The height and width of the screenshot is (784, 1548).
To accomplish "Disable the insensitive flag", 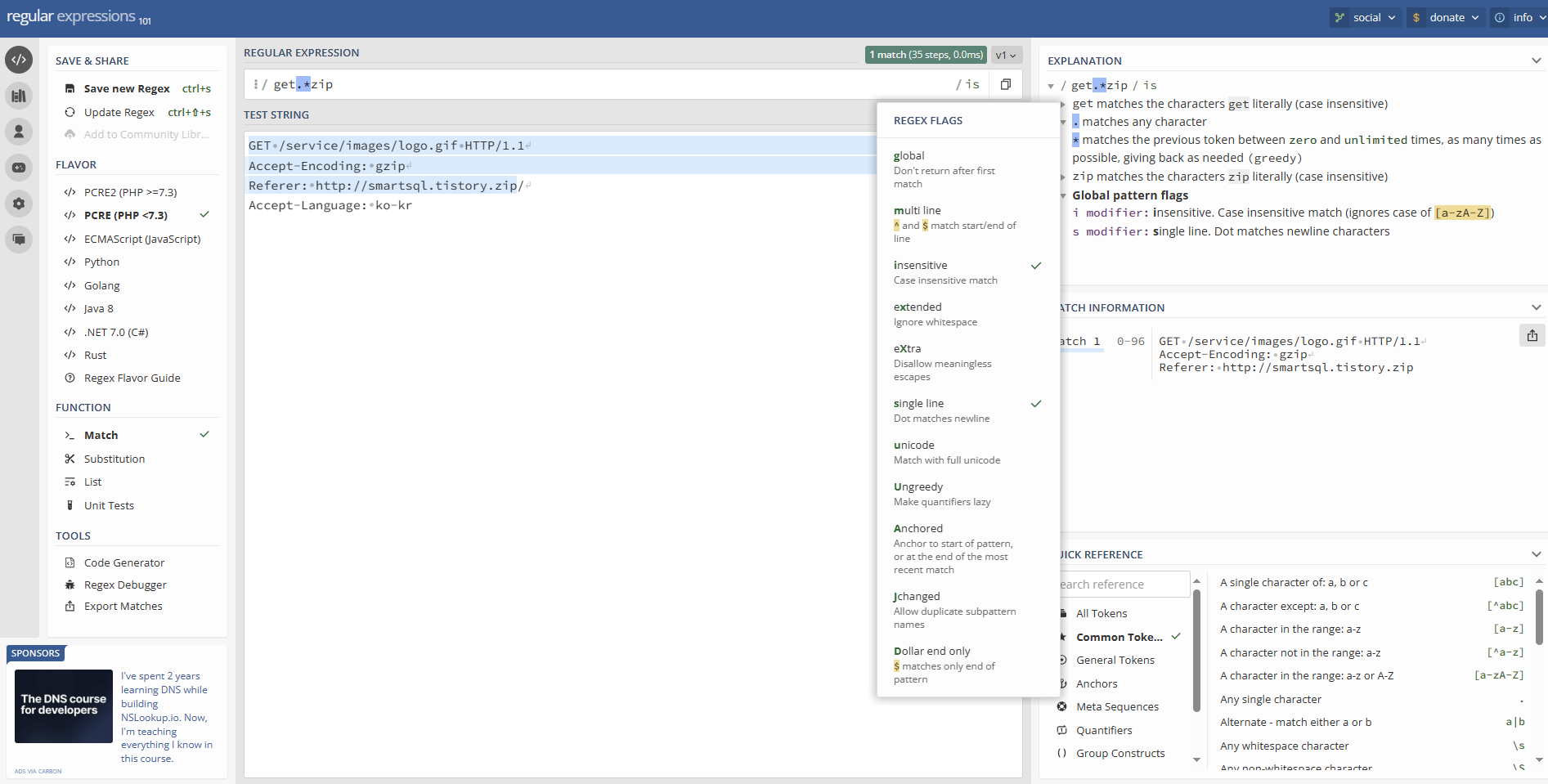I will pos(967,272).
